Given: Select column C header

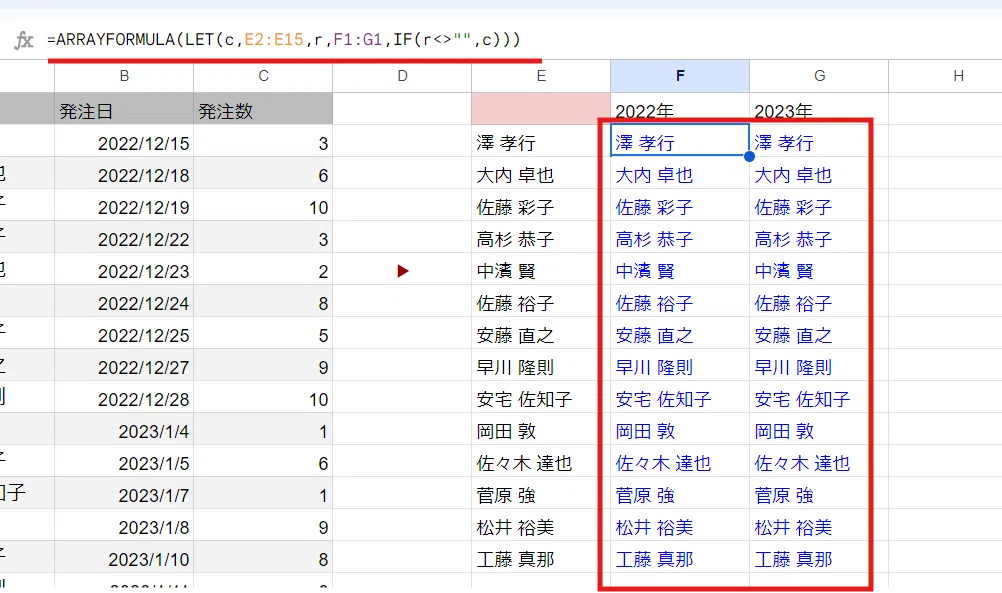Looking at the screenshot, I should coord(263,76).
